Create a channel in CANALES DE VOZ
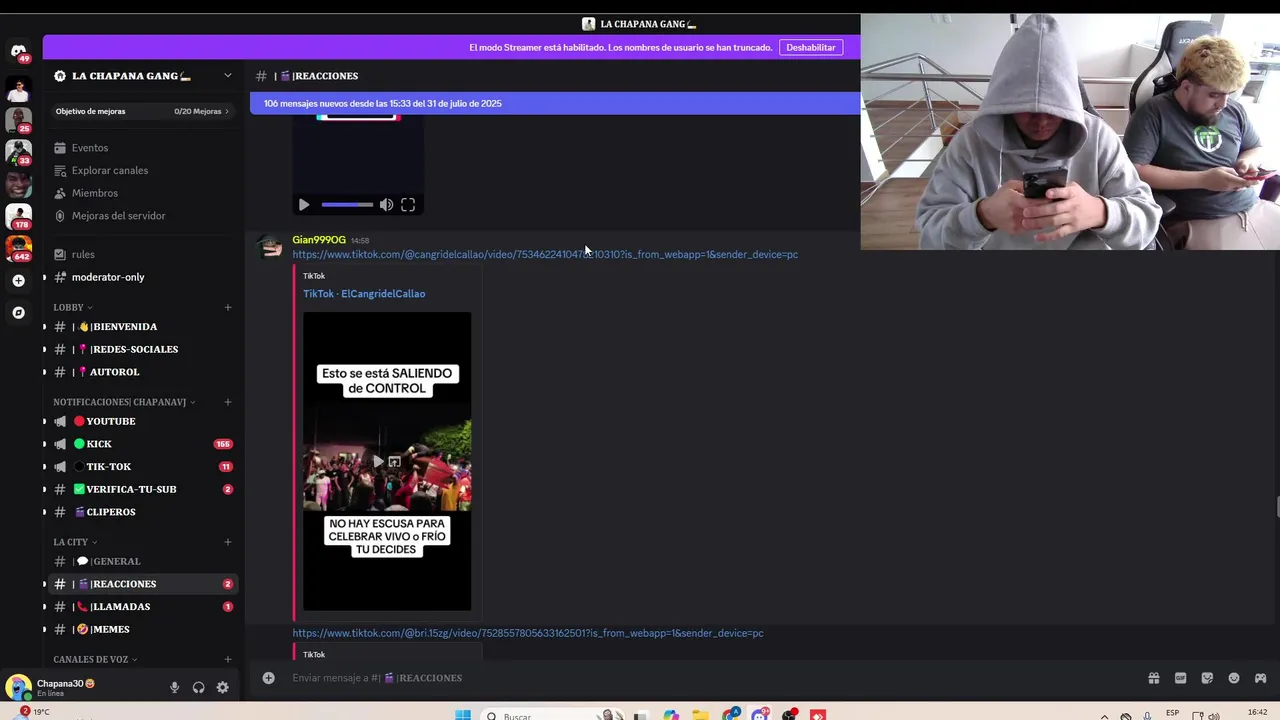The height and width of the screenshot is (720, 1280). click(x=228, y=659)
